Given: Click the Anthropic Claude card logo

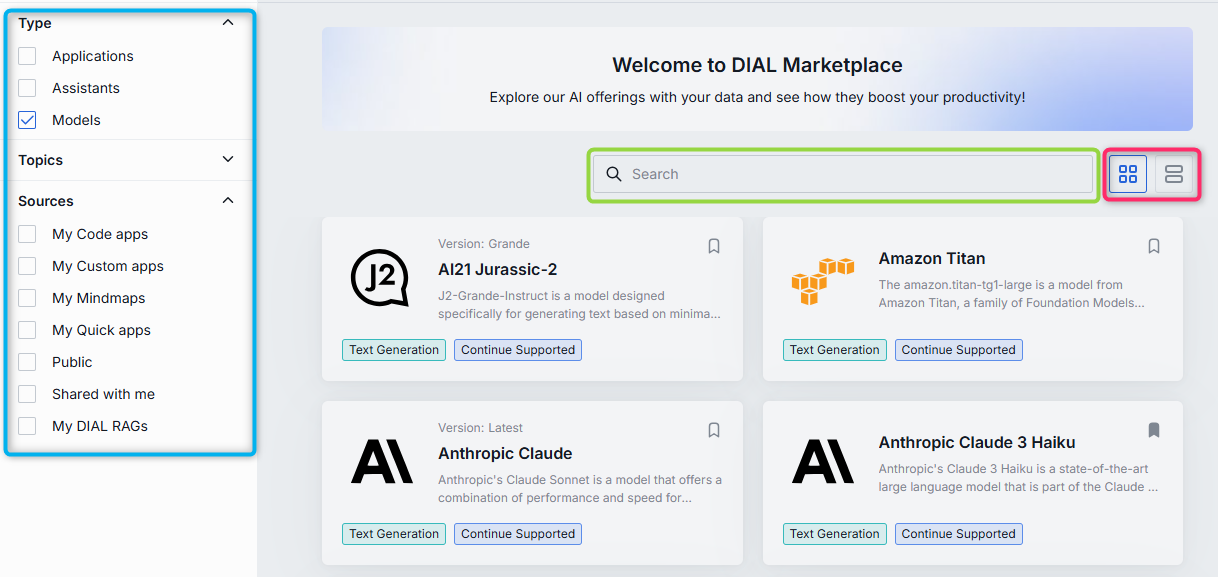Looking at the screenshot, I should (382, 462).
